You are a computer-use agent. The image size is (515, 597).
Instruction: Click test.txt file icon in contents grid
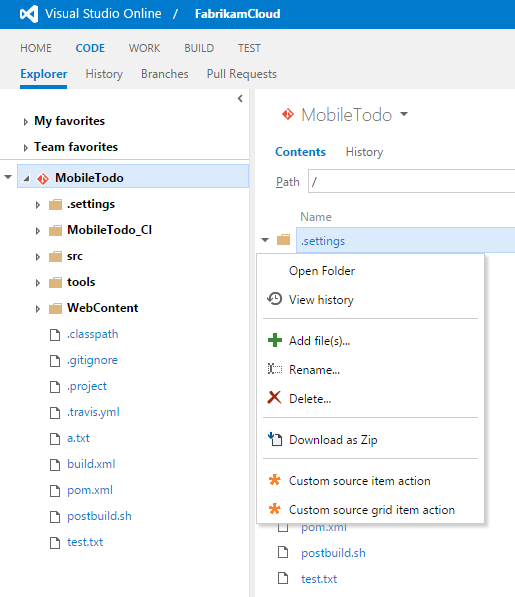pyautogui.click(x=283, y=578)
